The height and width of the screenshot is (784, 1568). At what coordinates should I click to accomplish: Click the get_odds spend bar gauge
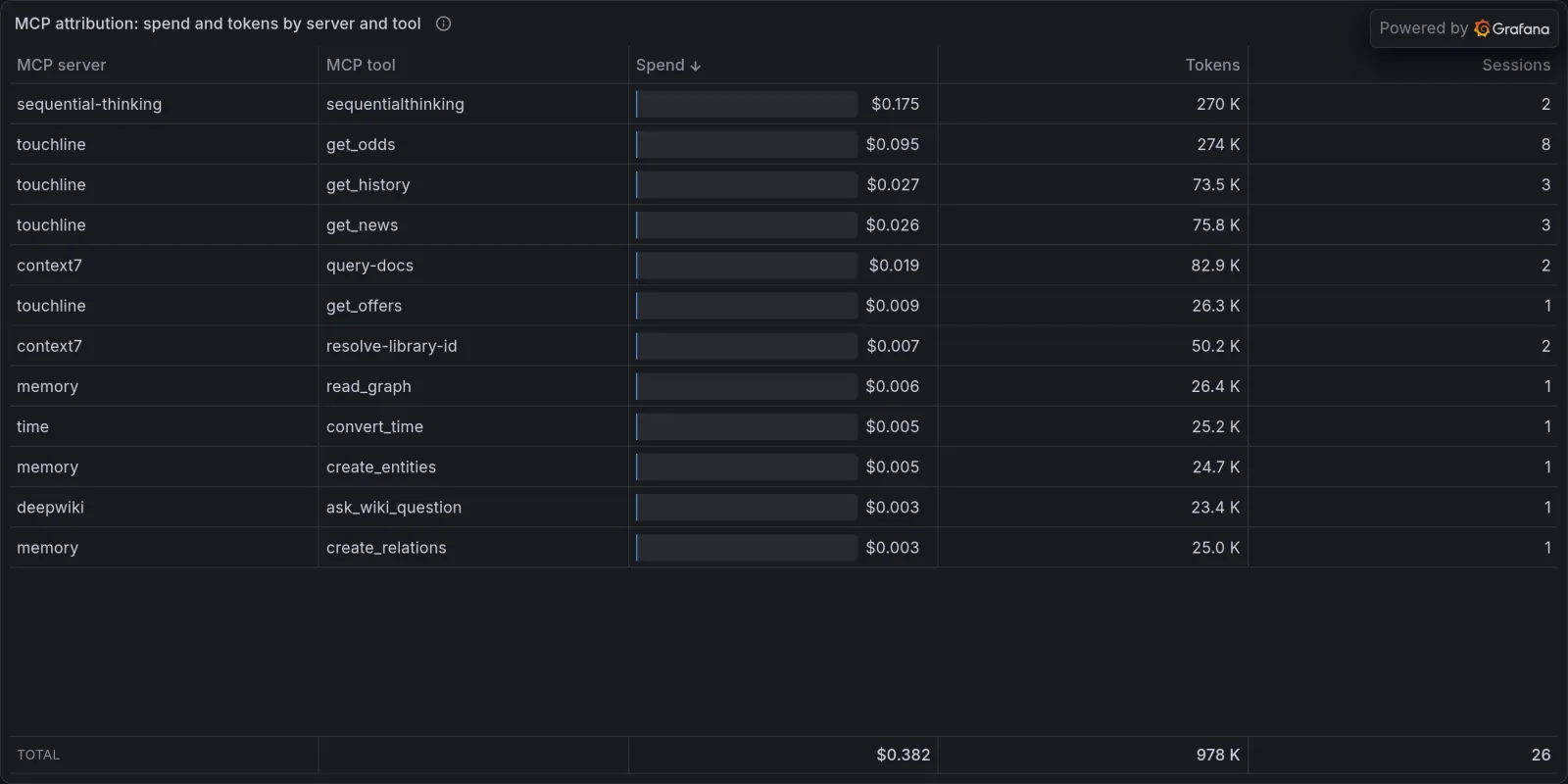747,144
